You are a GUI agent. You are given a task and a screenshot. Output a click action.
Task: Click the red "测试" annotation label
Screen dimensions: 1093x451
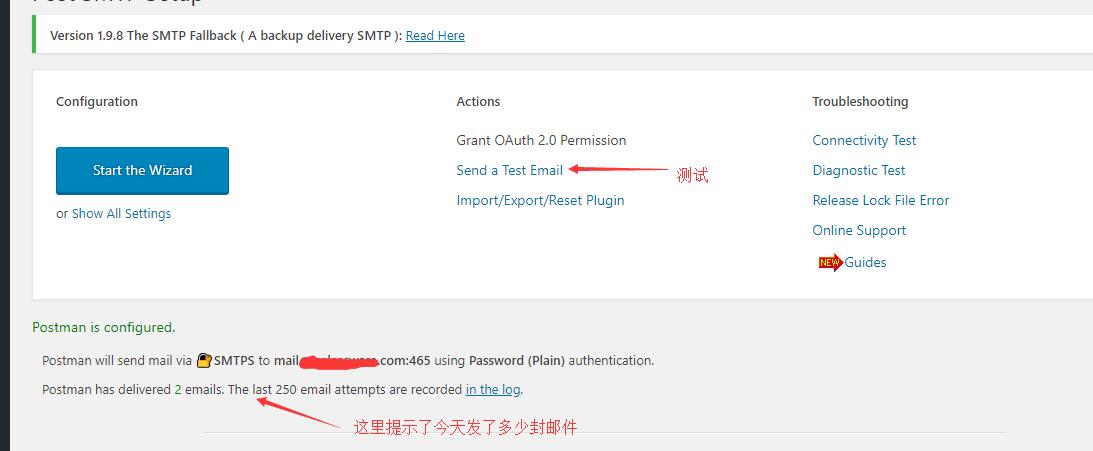[692, 176]
